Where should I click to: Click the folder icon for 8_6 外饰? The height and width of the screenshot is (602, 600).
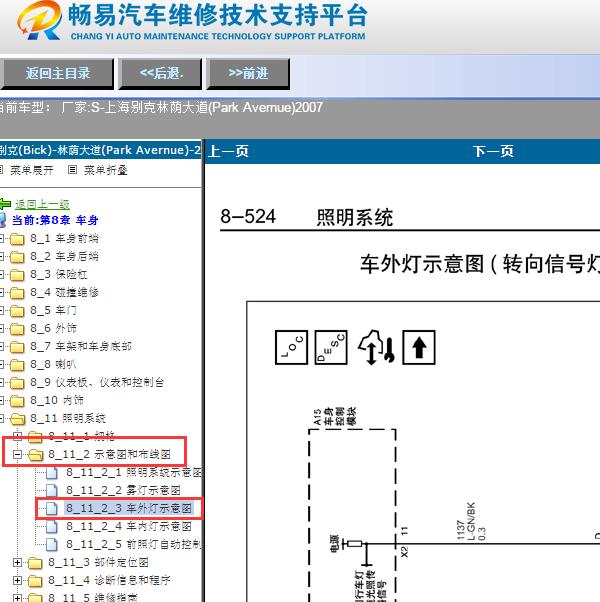[x=17, y=329]
